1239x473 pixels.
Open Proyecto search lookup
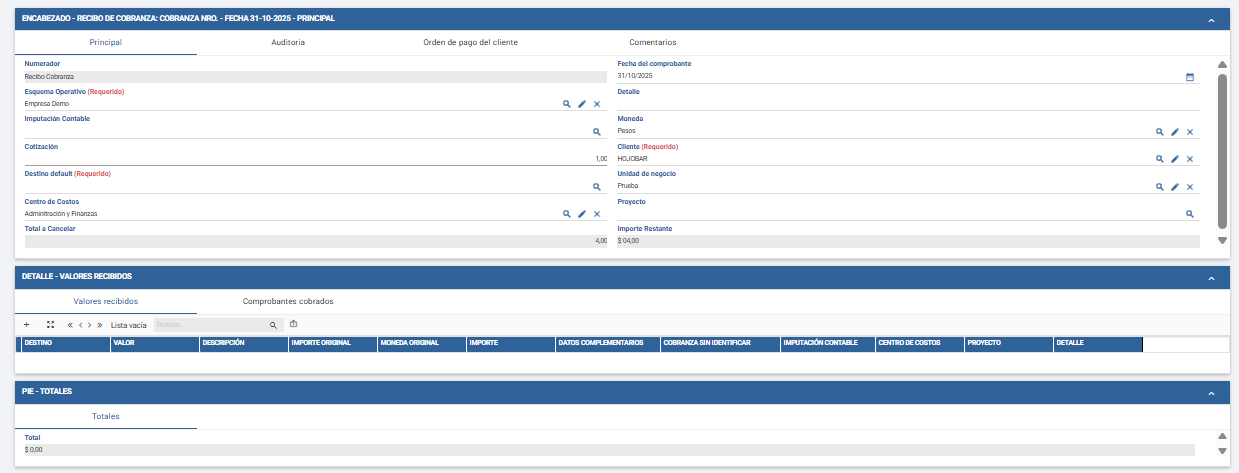pos(1190,214)
